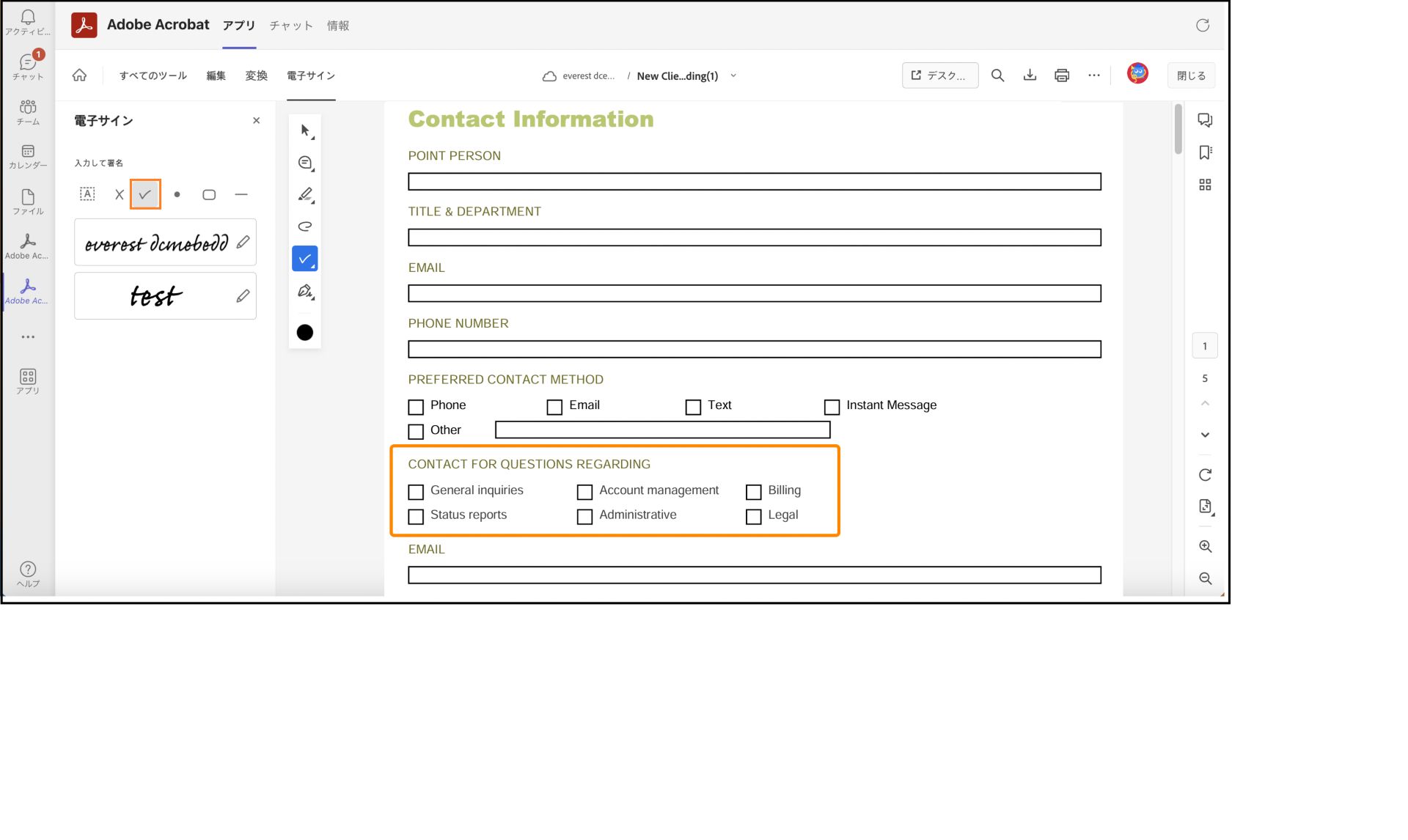The height and width of the screenshot is (840, 1408).
Task: Expand the scroll down chevron
Action: 1205,434
